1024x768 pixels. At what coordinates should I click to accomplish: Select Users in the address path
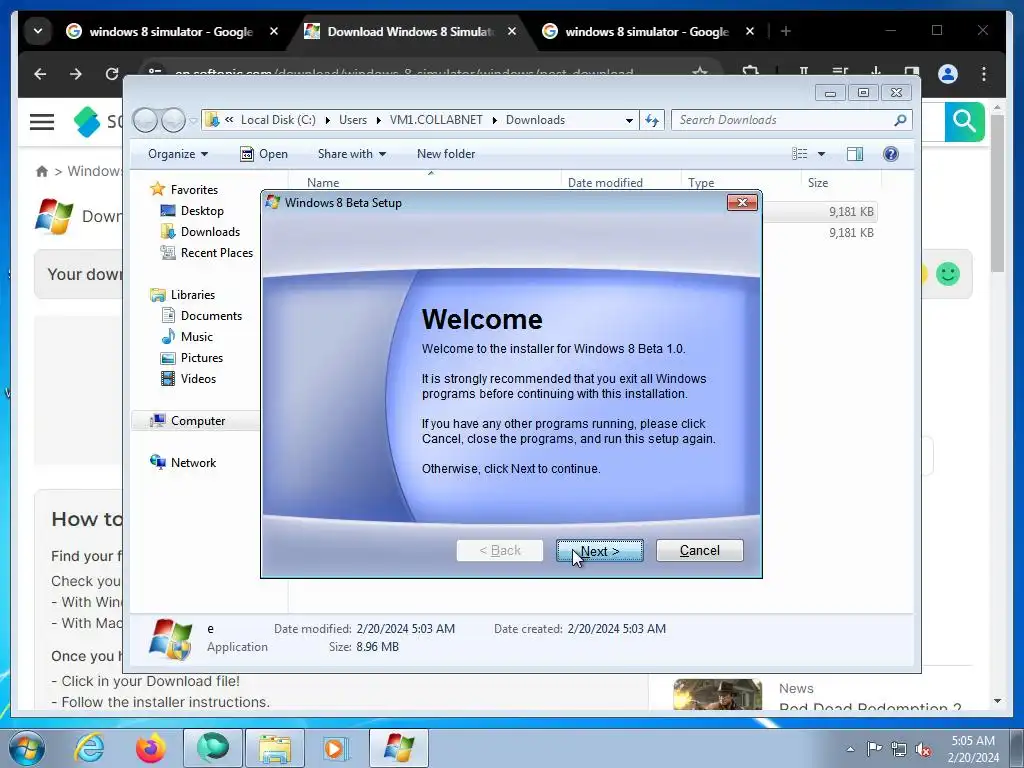click(353, 120)
